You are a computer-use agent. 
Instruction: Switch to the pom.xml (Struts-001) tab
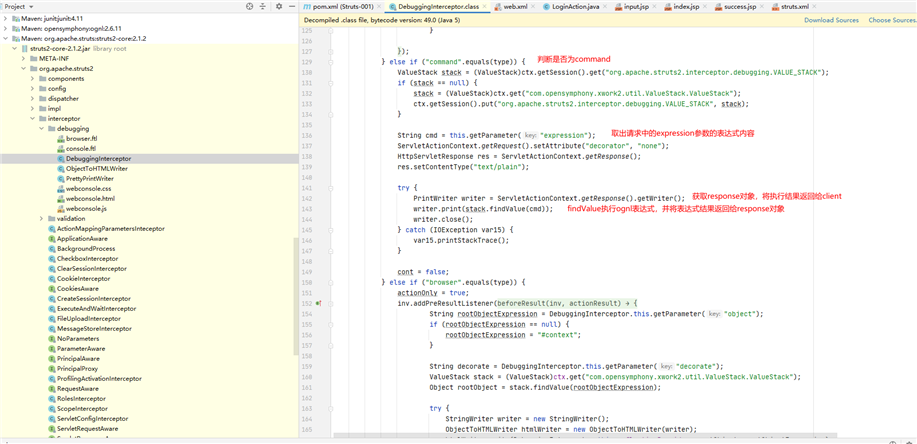(x=342, y=6)
